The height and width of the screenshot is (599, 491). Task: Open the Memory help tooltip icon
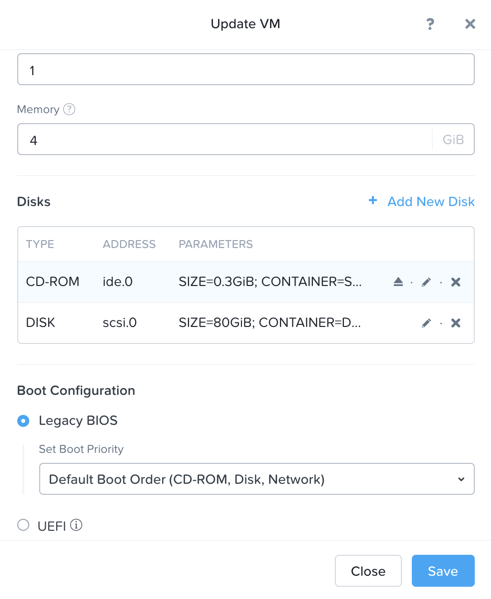69,109
